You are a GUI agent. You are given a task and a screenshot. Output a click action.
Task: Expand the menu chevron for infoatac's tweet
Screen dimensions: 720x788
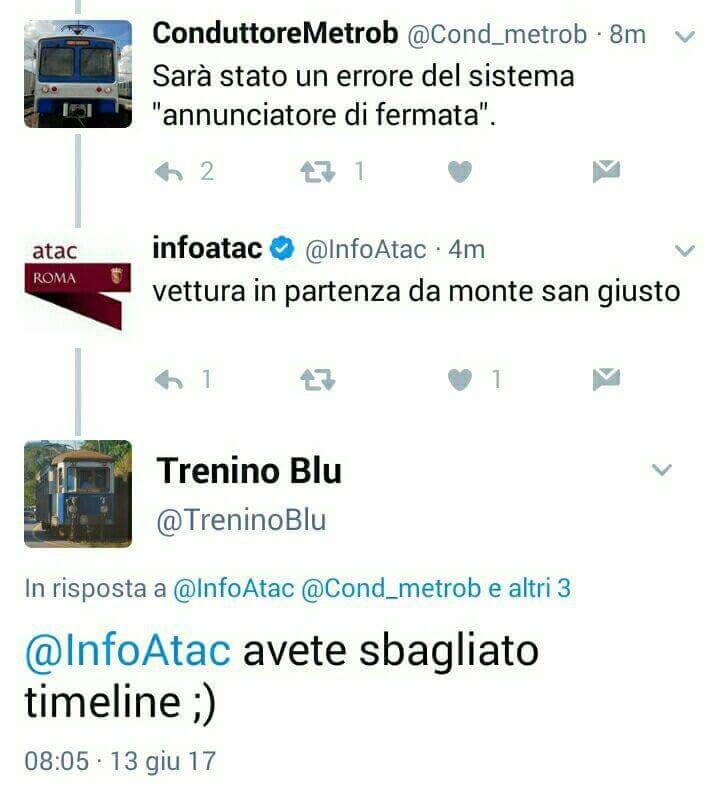point(684,250)
